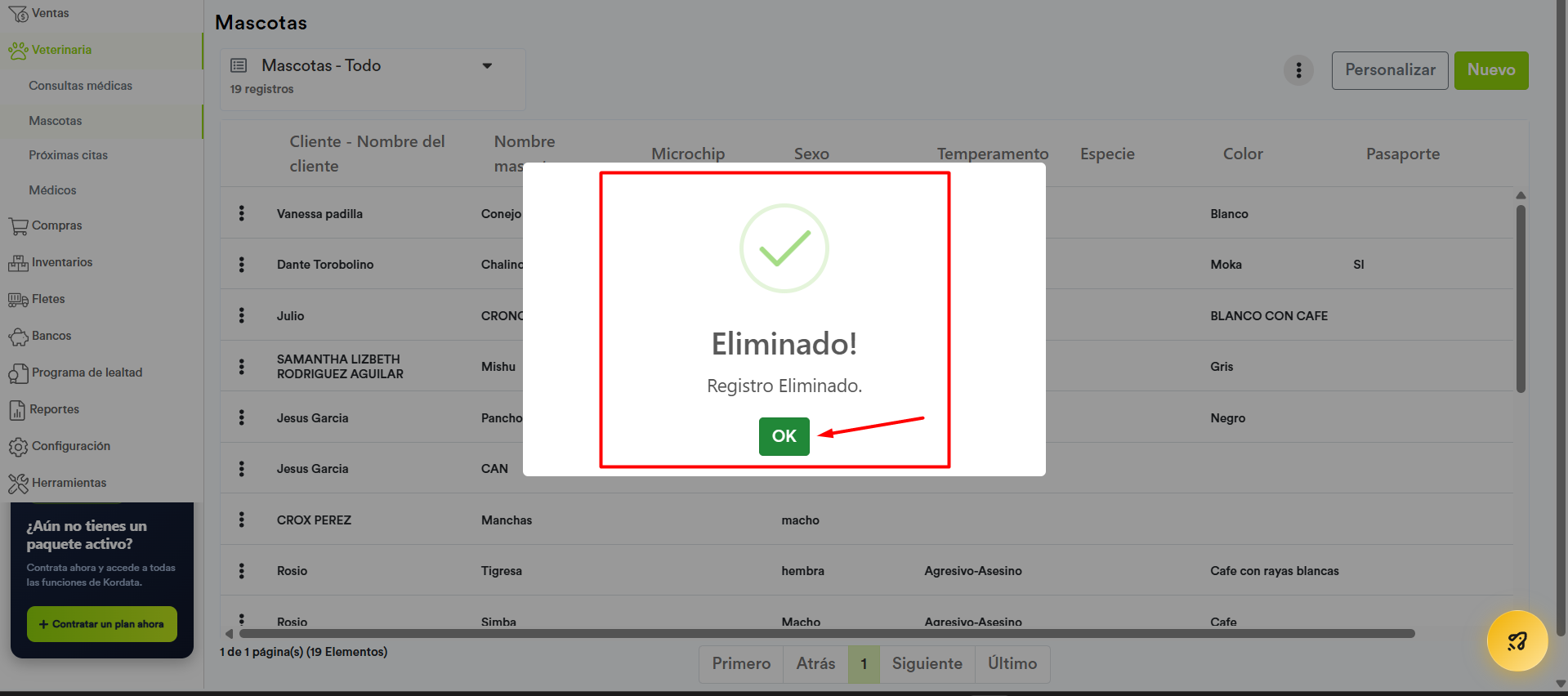Go to Siguiente page in pagination

tap(927, 663)
